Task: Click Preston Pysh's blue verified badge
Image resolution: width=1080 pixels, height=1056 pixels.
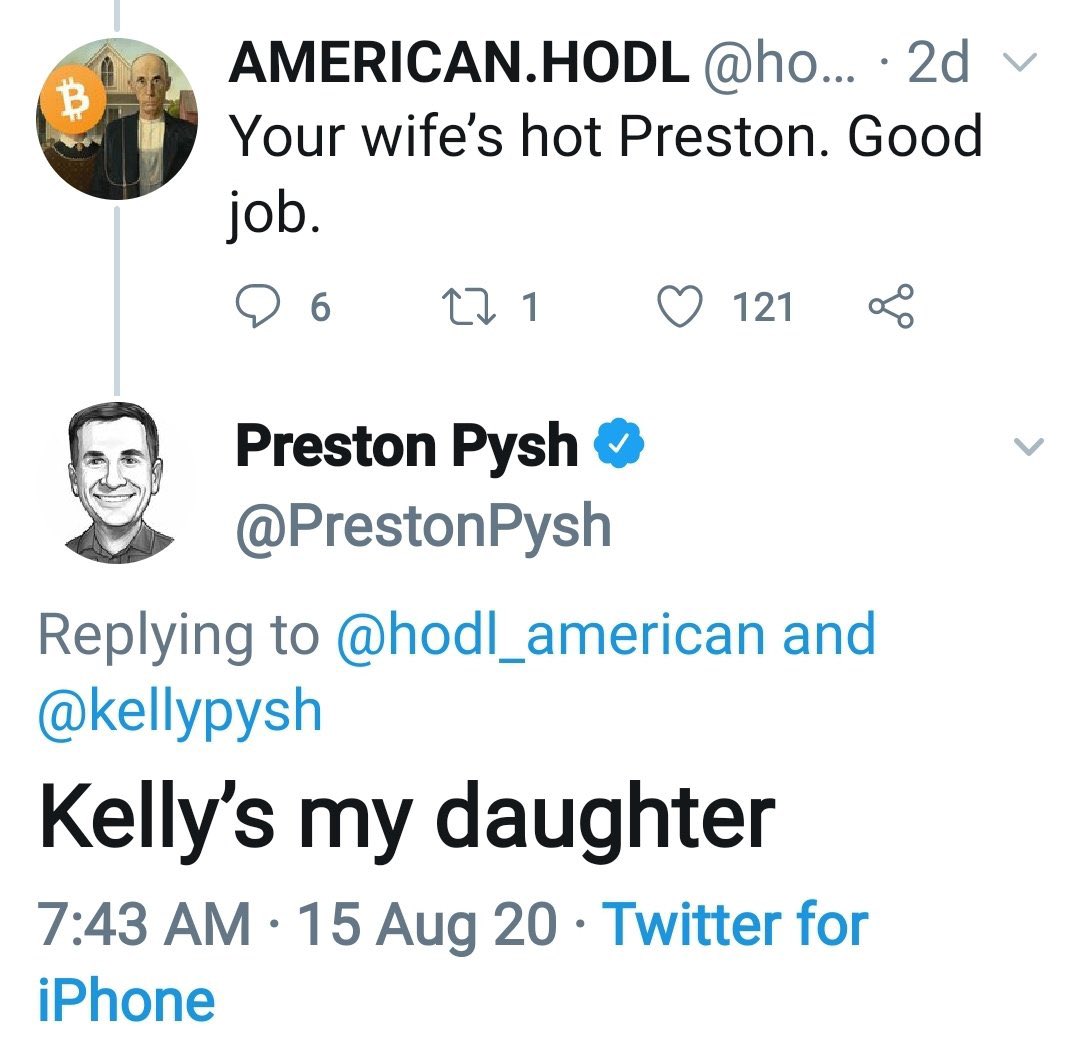Action: 620,446
